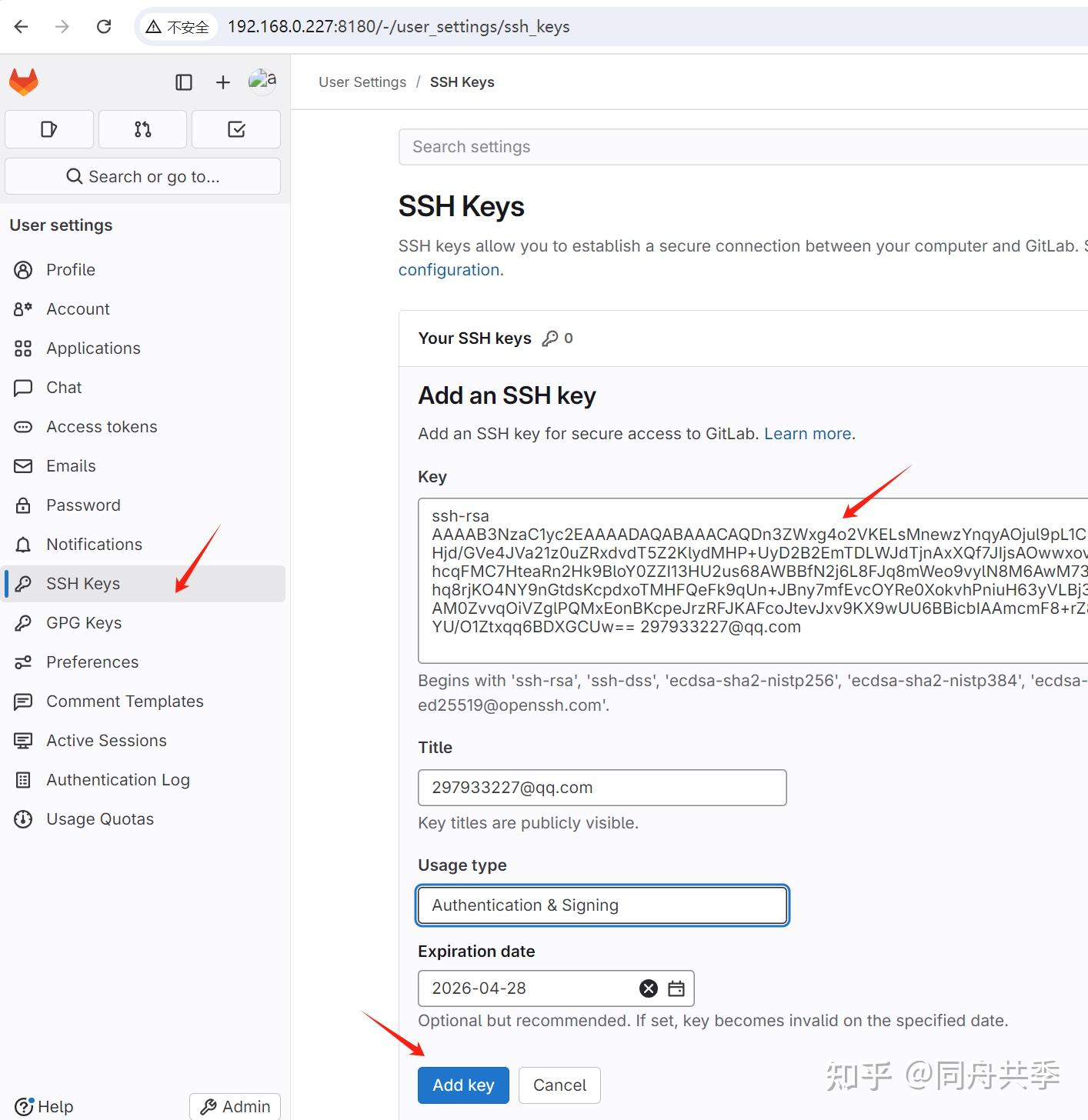
Task: Open the expiration date calendar picker
Action: [x=676, y=988]
